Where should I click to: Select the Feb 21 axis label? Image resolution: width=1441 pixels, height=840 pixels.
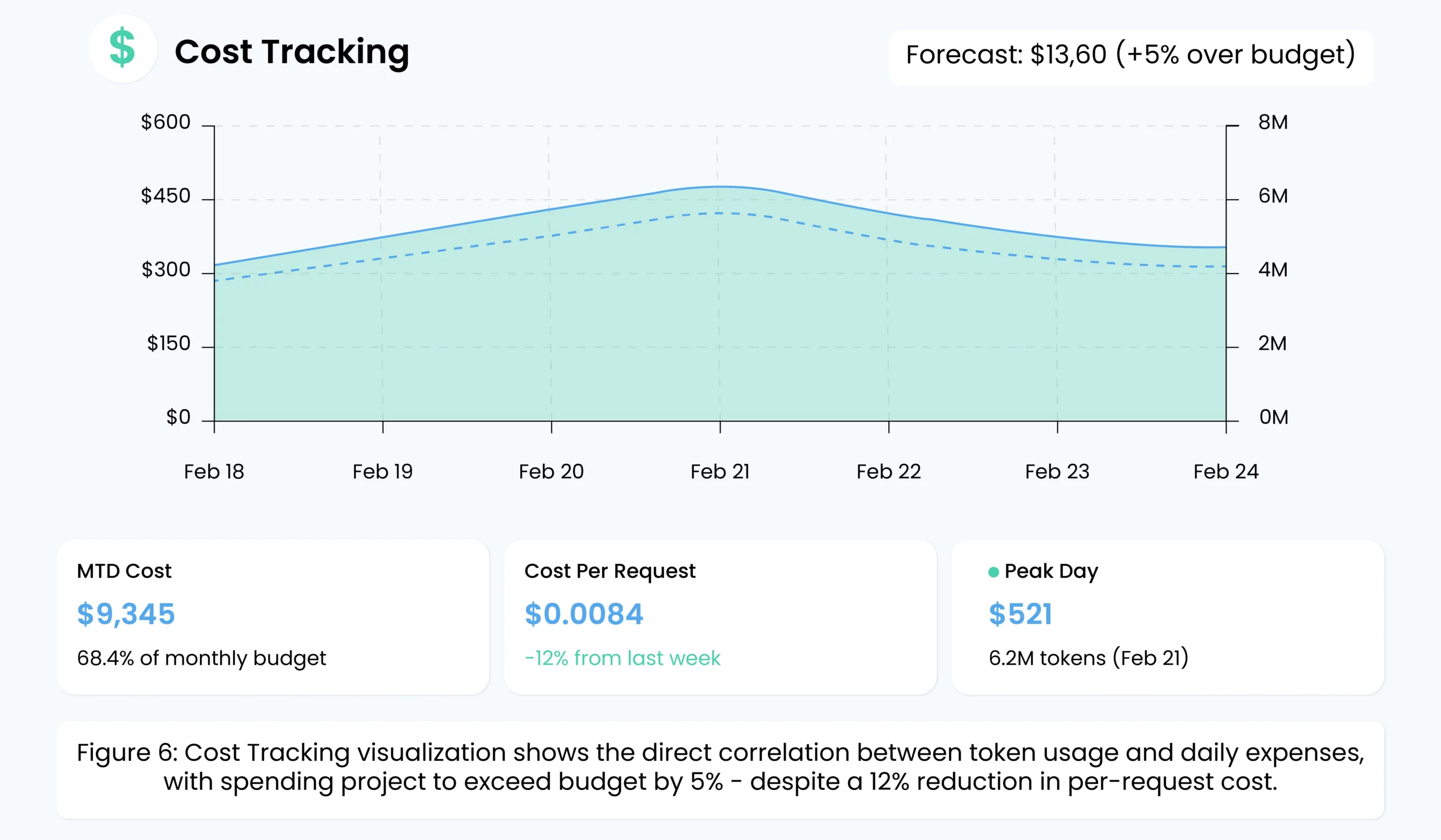(x=720, y=472)
